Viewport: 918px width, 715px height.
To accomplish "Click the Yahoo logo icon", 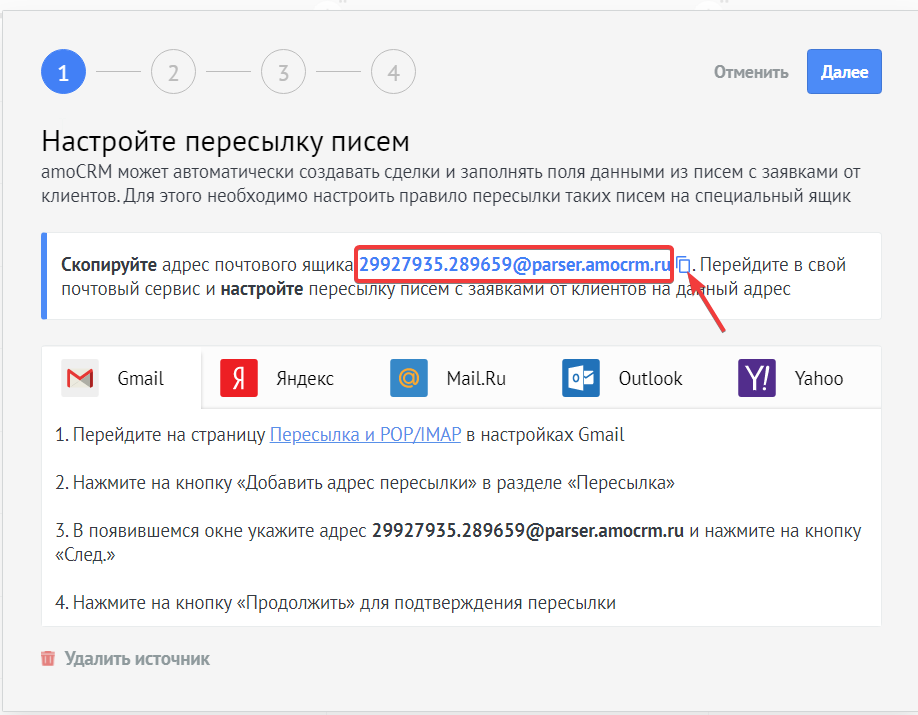I will click(757, 378).
